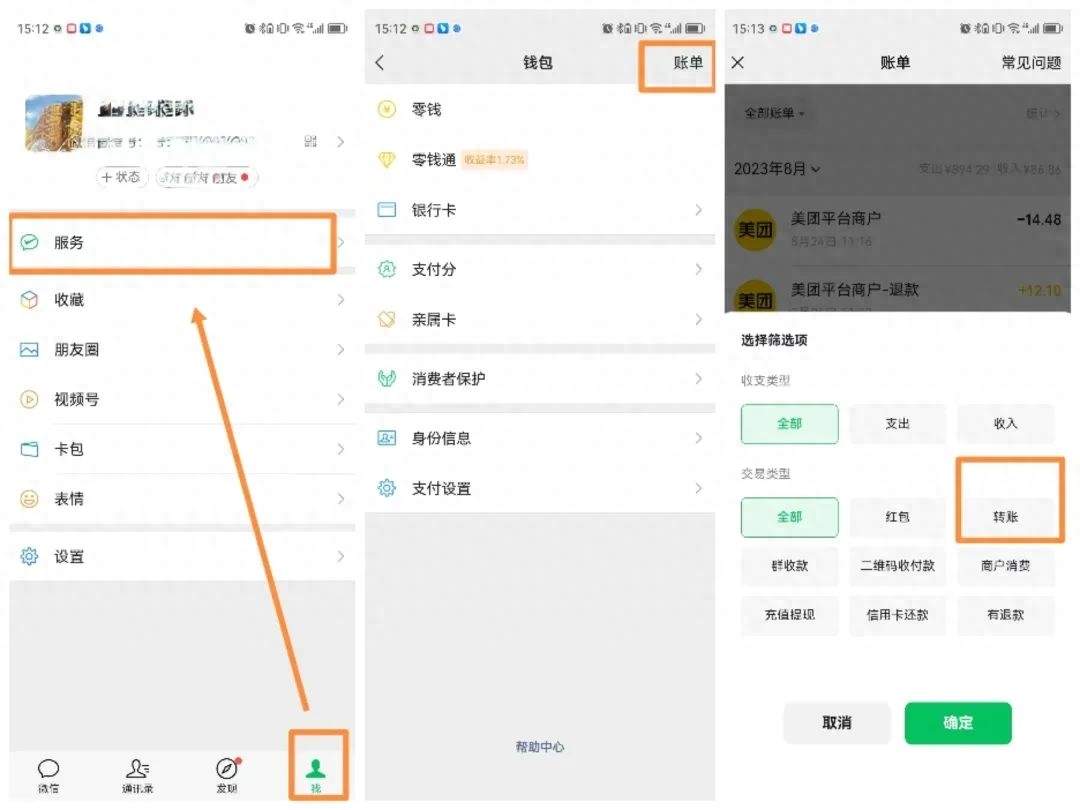Tap the profile avatar thumbnail
1080x810 pixels.
[x=53, y=124]
